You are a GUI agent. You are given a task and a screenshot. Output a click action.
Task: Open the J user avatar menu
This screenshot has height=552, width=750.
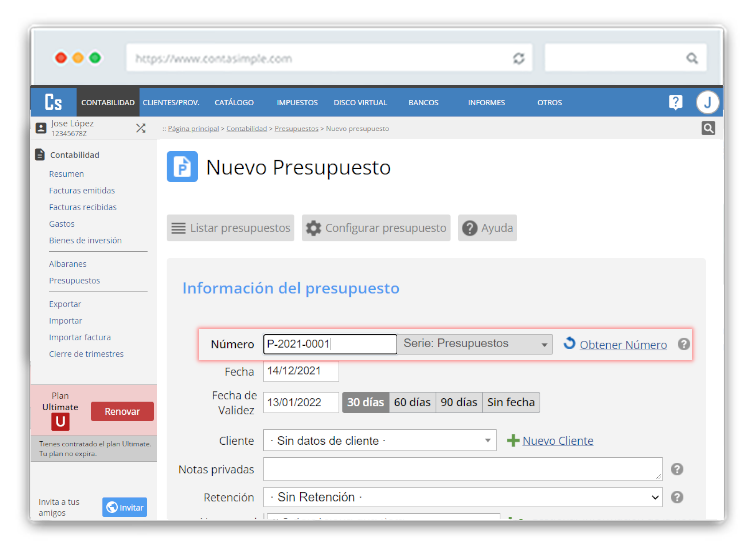point(707,102)
